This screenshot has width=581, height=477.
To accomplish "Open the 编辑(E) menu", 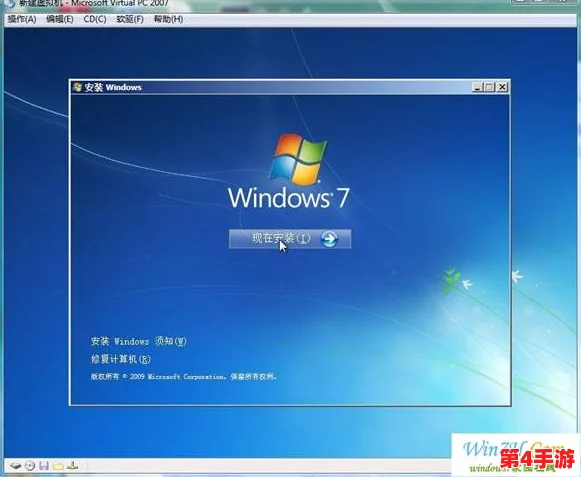I will coord(60,19).
